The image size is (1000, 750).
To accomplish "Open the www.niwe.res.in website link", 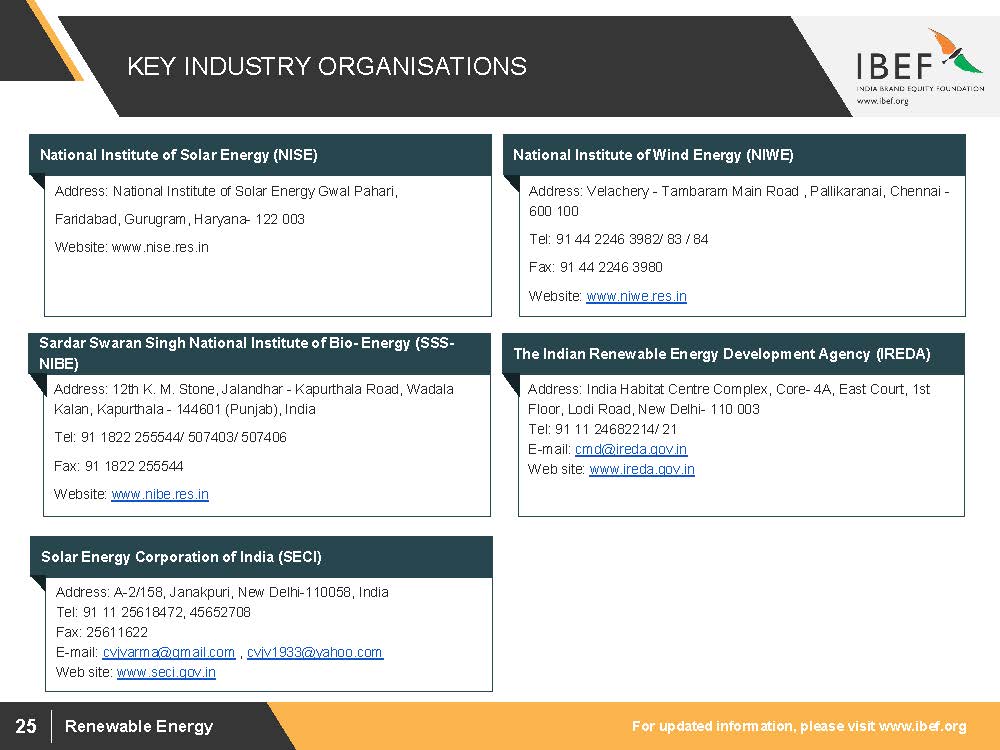I will point(636,296).
